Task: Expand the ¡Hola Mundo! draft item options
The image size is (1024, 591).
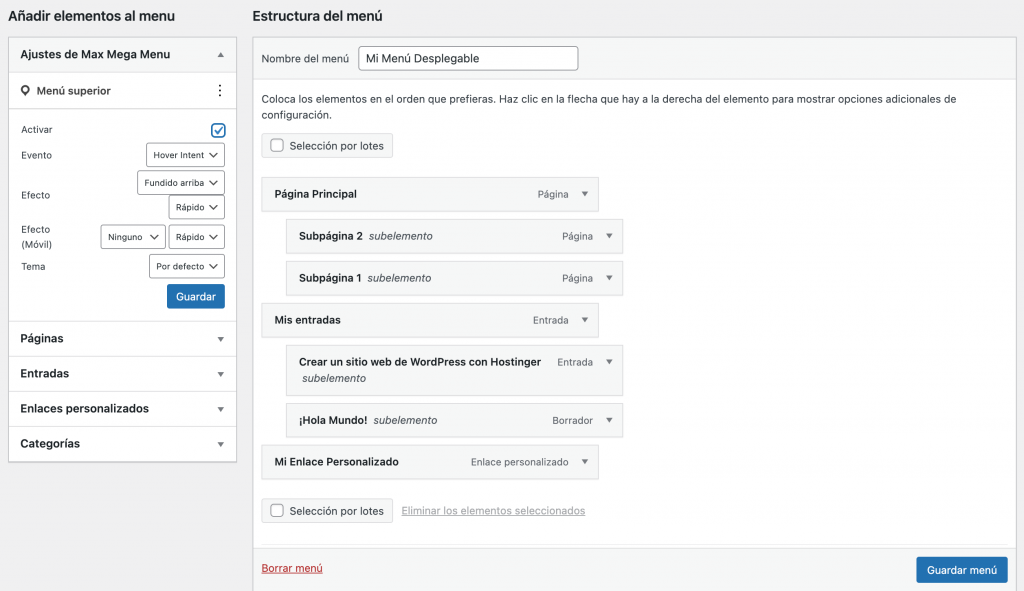Action: 610,420
